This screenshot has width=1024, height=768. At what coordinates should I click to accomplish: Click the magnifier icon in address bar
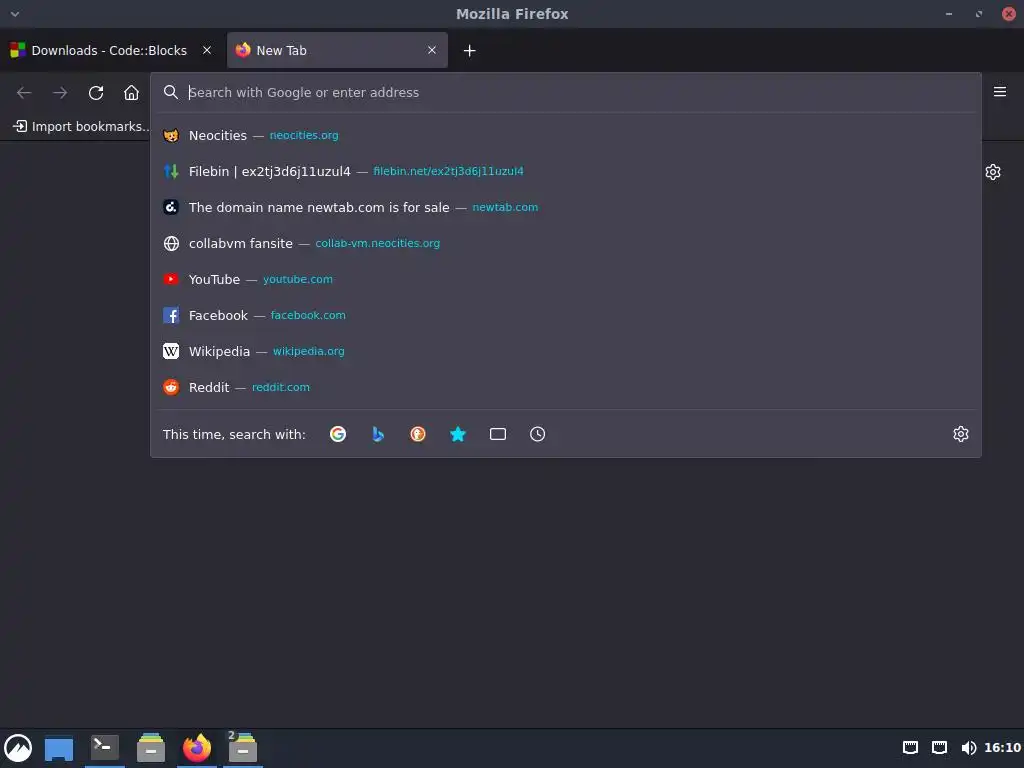click(171, 92)
